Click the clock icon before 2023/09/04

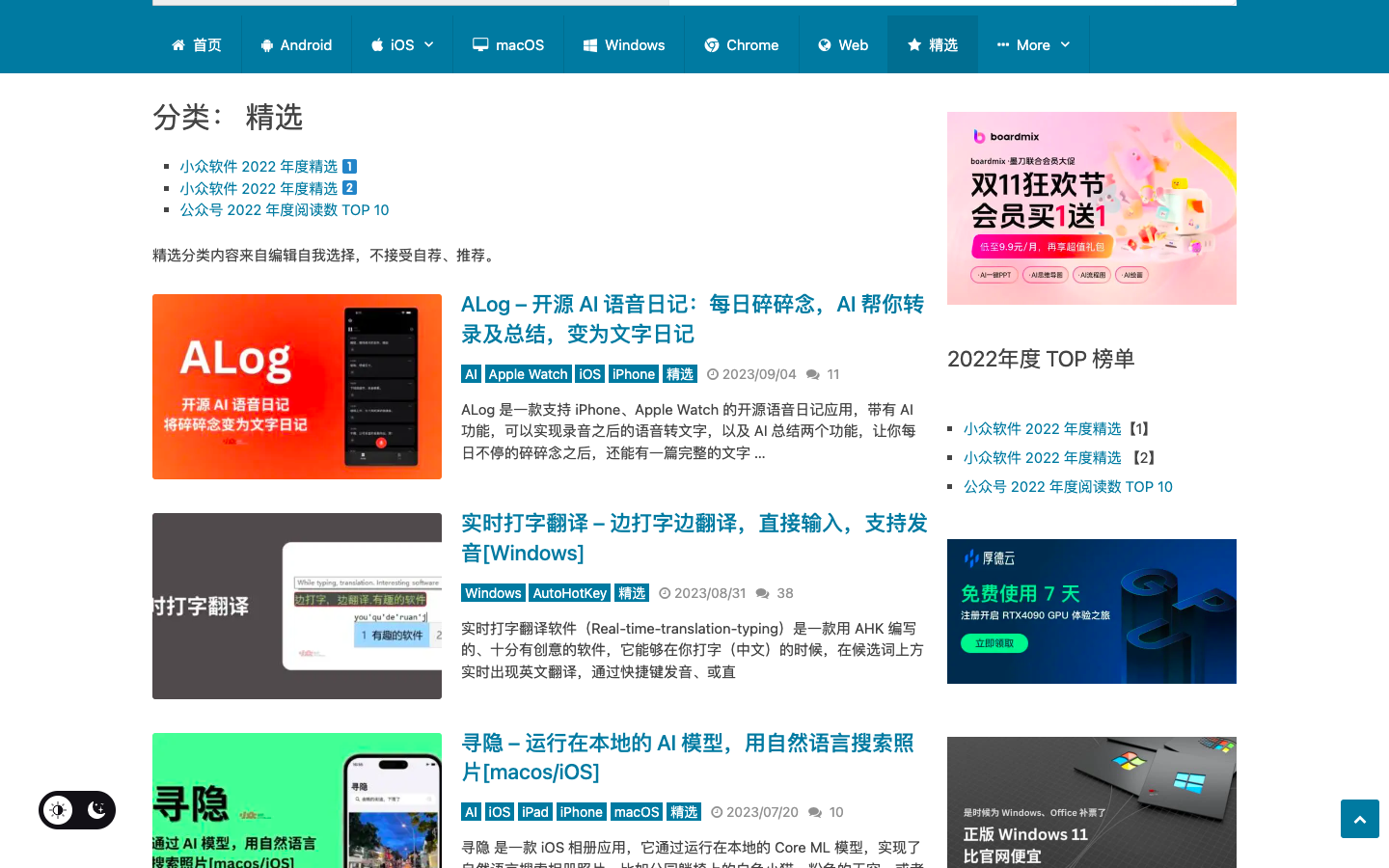click(713, 374)
